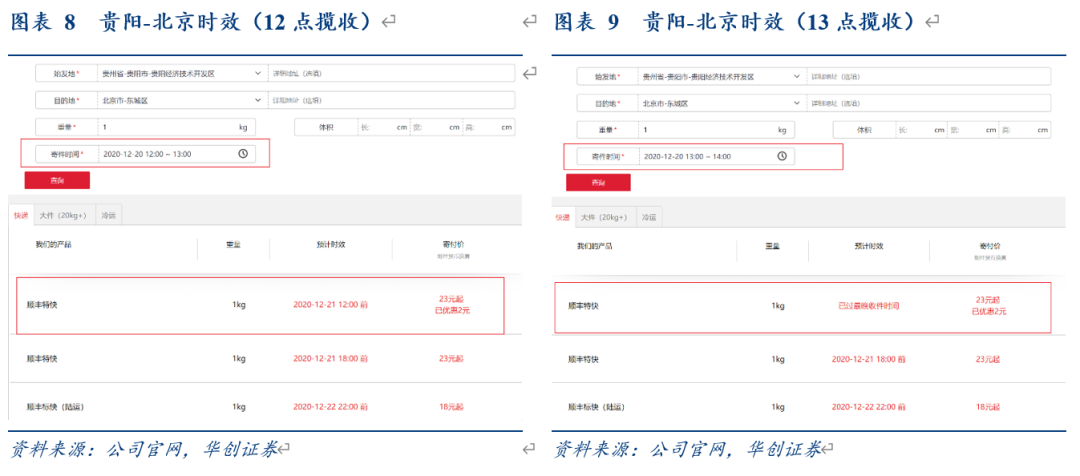1080x476 pixels.
Task: Click 顺丰标快（陆运） in 图表 9
Action: 596,408
